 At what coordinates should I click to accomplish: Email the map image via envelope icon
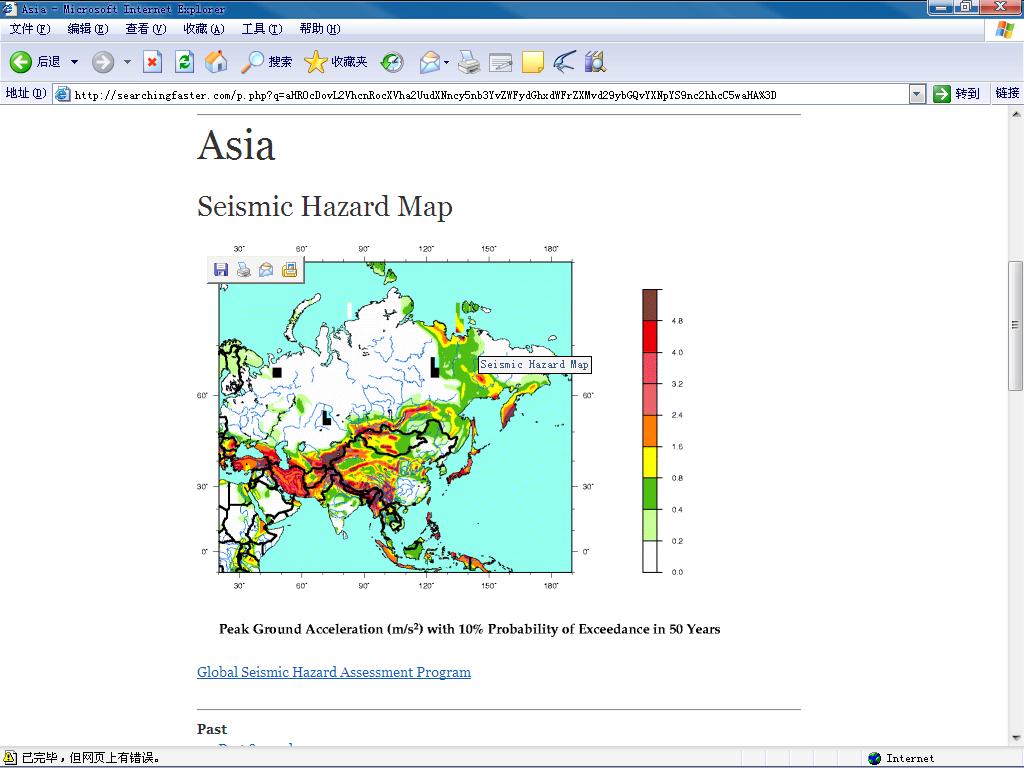click(266, 269)
